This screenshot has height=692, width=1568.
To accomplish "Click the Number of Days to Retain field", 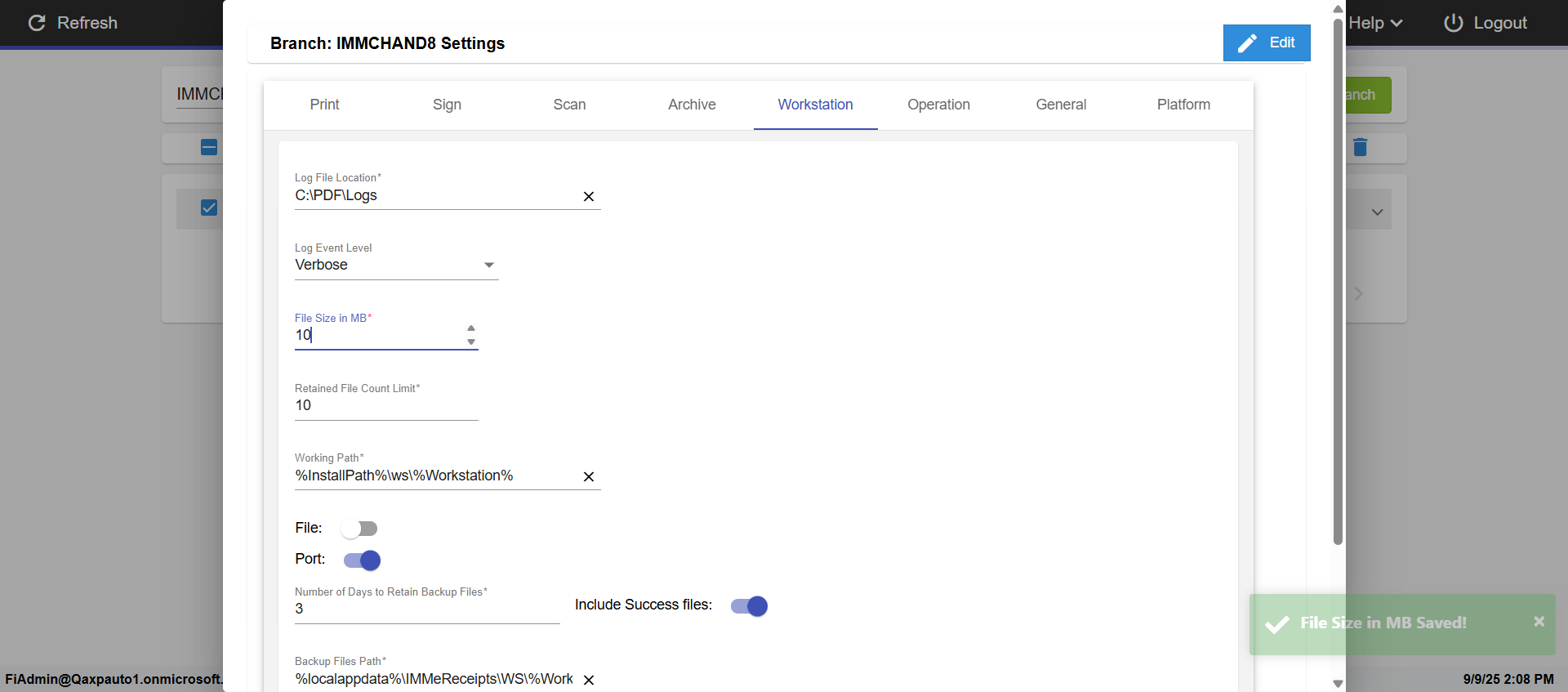I will click(426, 609).
